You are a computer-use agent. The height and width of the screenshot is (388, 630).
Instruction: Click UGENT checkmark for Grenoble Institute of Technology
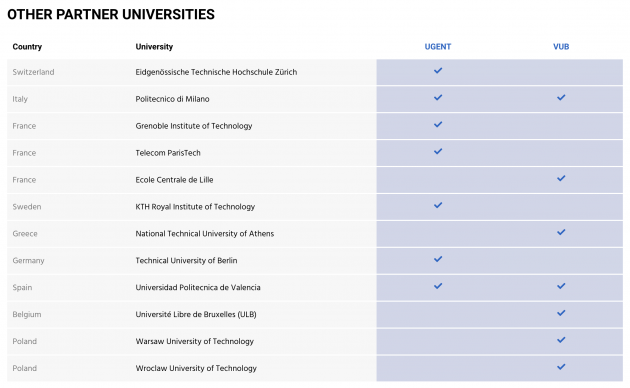click(438, 125)
